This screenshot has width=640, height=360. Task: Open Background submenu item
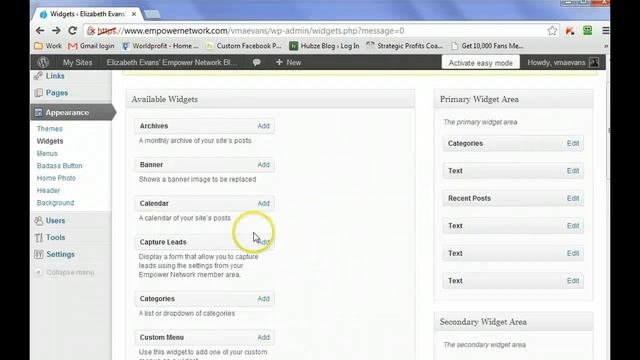tap(55, 202)
